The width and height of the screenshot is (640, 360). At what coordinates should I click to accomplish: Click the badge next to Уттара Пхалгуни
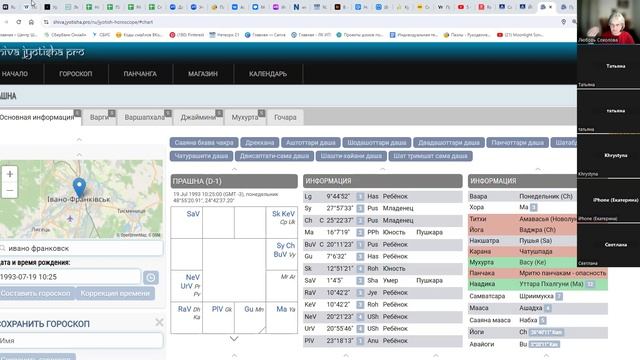590,284
